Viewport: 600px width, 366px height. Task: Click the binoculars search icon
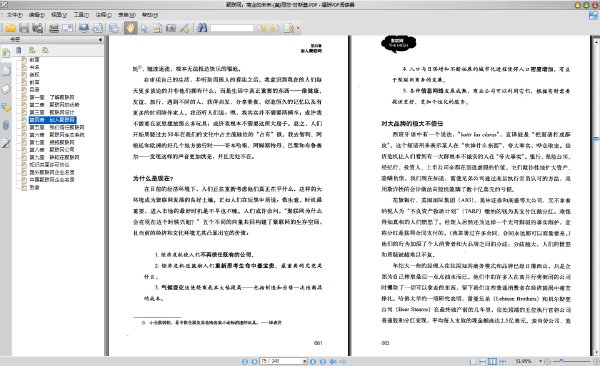(x=202, y=28)
